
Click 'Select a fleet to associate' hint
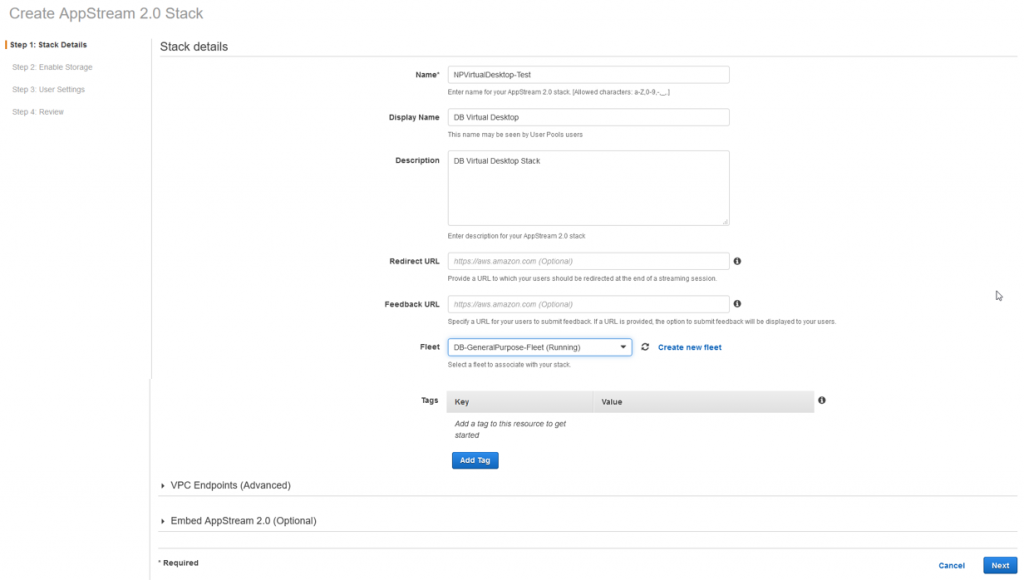509,364
